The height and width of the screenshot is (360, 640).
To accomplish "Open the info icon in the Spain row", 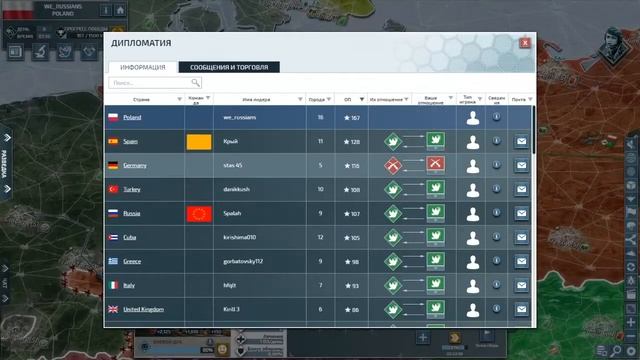I will coord(496,141).
